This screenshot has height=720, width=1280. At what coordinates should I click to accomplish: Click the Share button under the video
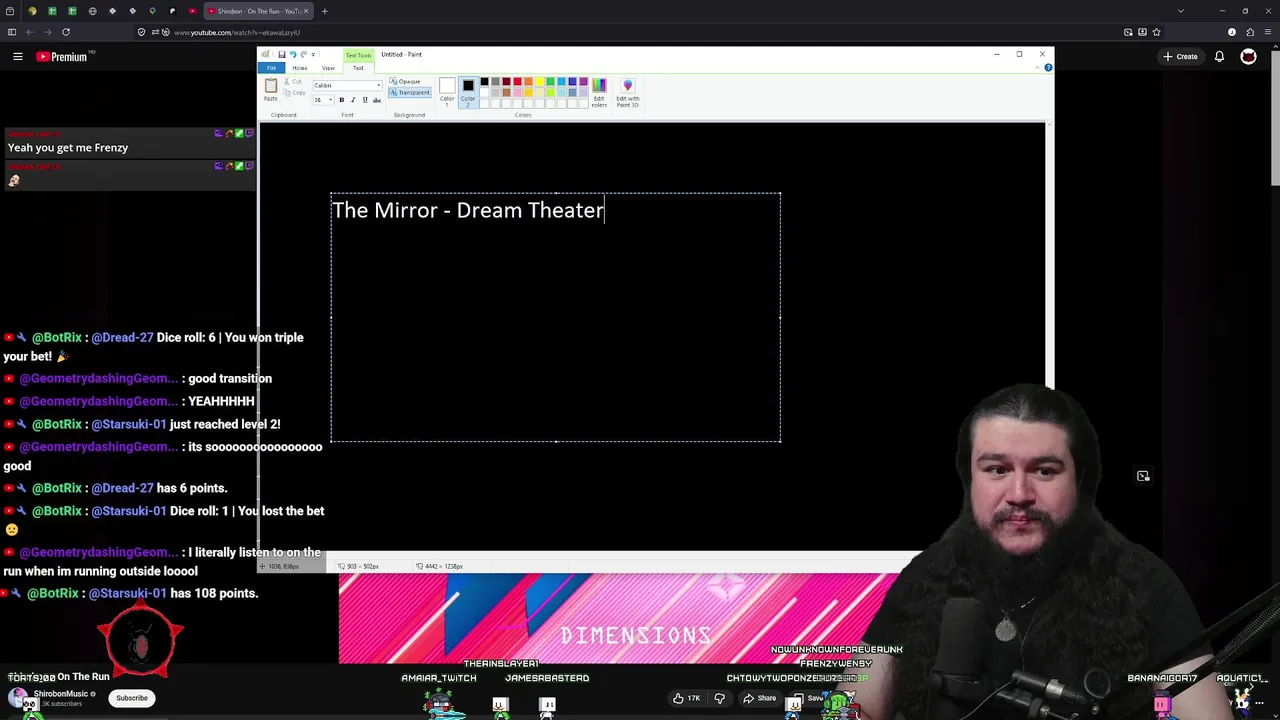click(759, 698)
